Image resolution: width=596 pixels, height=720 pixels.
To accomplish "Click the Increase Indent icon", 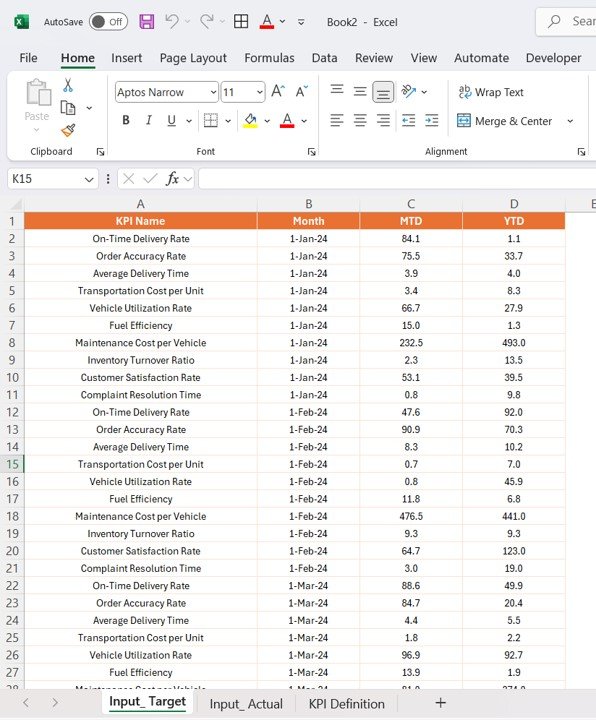I will [x=432, y=120].
